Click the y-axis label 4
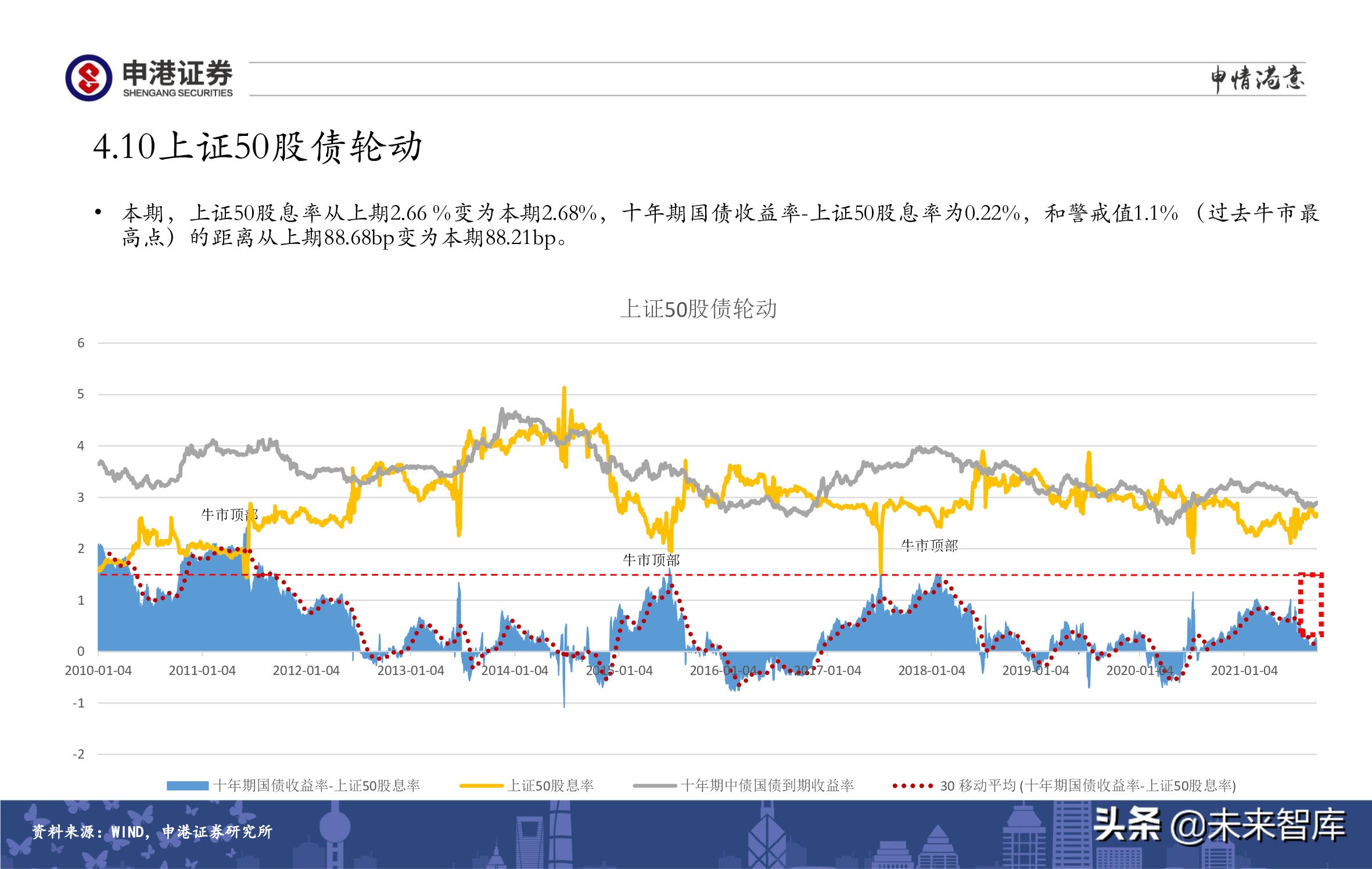The height and width of the screenshot is (869, 1372). pyautogui.click(x=81, y=446)
